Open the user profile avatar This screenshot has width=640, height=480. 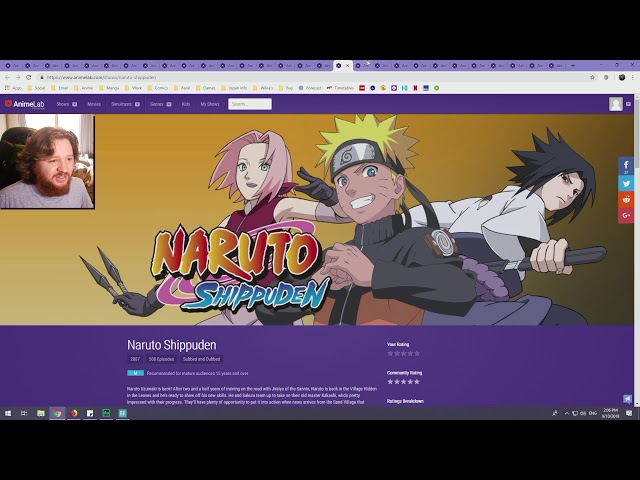(616, 104)
